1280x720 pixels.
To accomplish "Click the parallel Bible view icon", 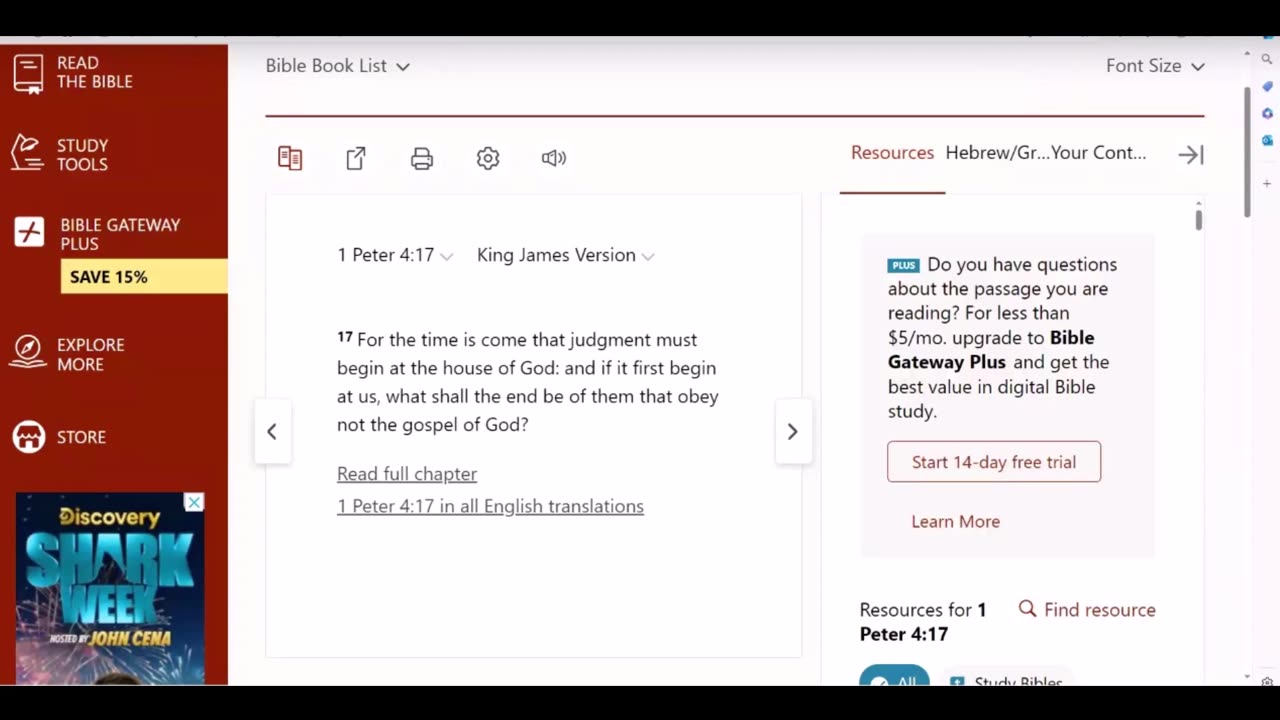I will point(290,158).
